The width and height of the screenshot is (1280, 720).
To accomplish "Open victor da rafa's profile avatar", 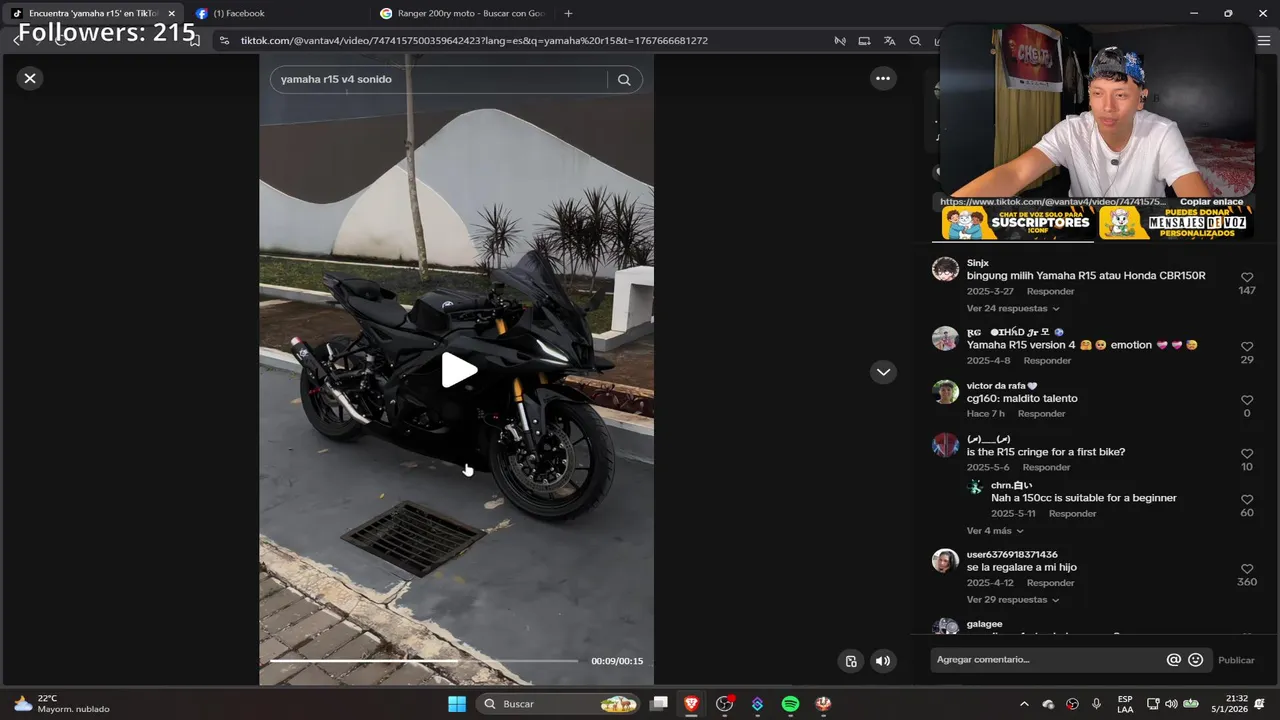I will pyautogui.click(x=945, y=392).
